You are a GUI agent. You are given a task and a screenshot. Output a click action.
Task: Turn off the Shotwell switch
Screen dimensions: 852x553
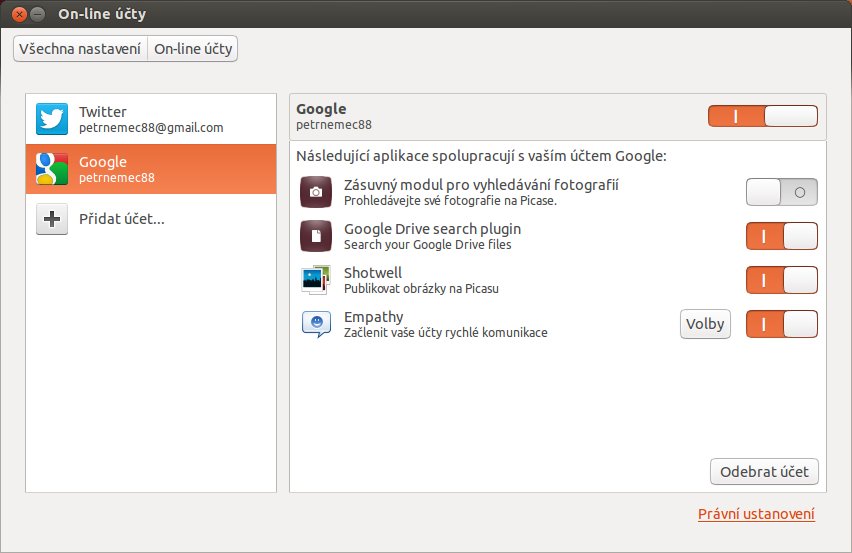781,280
